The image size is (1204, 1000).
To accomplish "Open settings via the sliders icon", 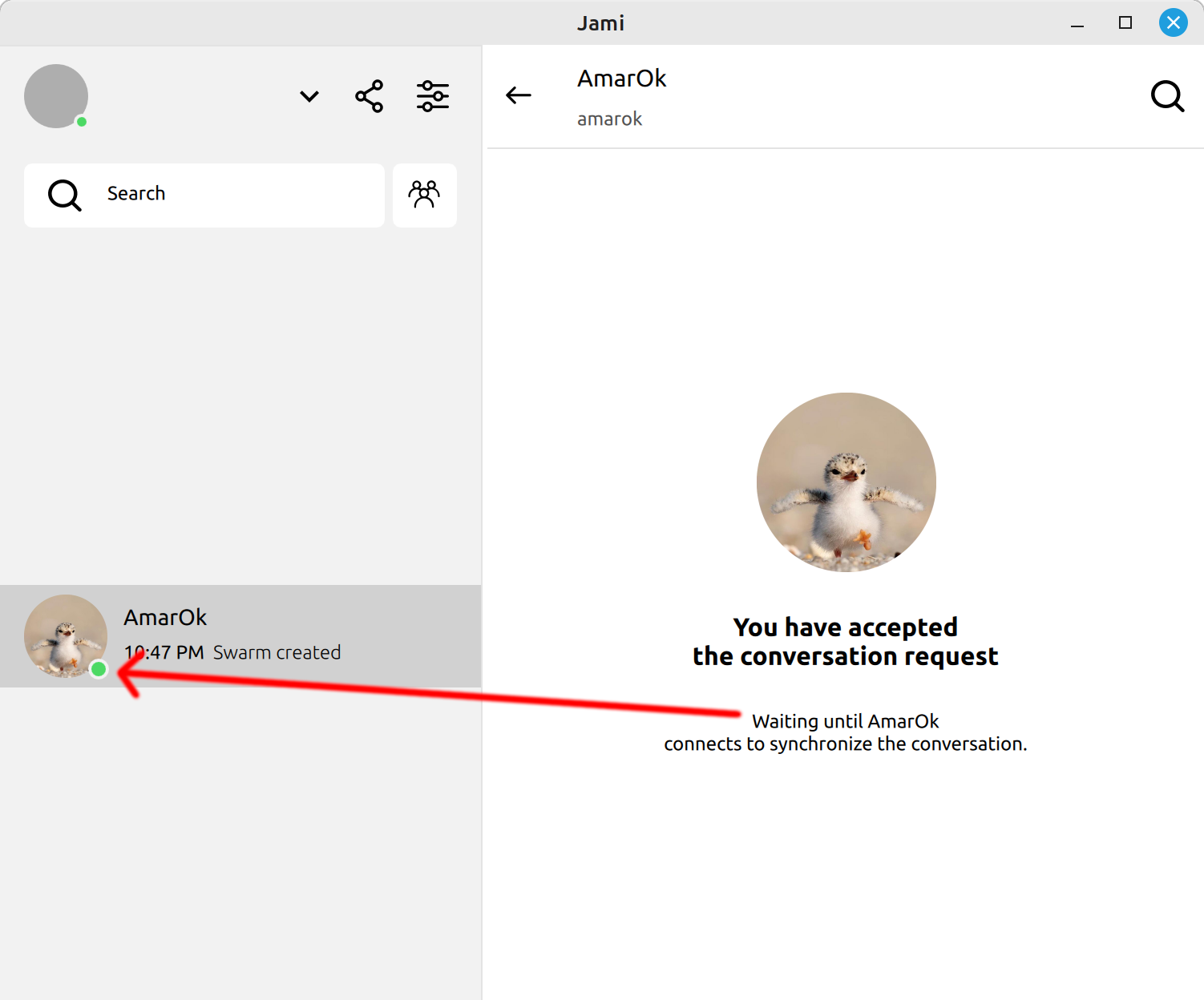I will coord(433,96).
